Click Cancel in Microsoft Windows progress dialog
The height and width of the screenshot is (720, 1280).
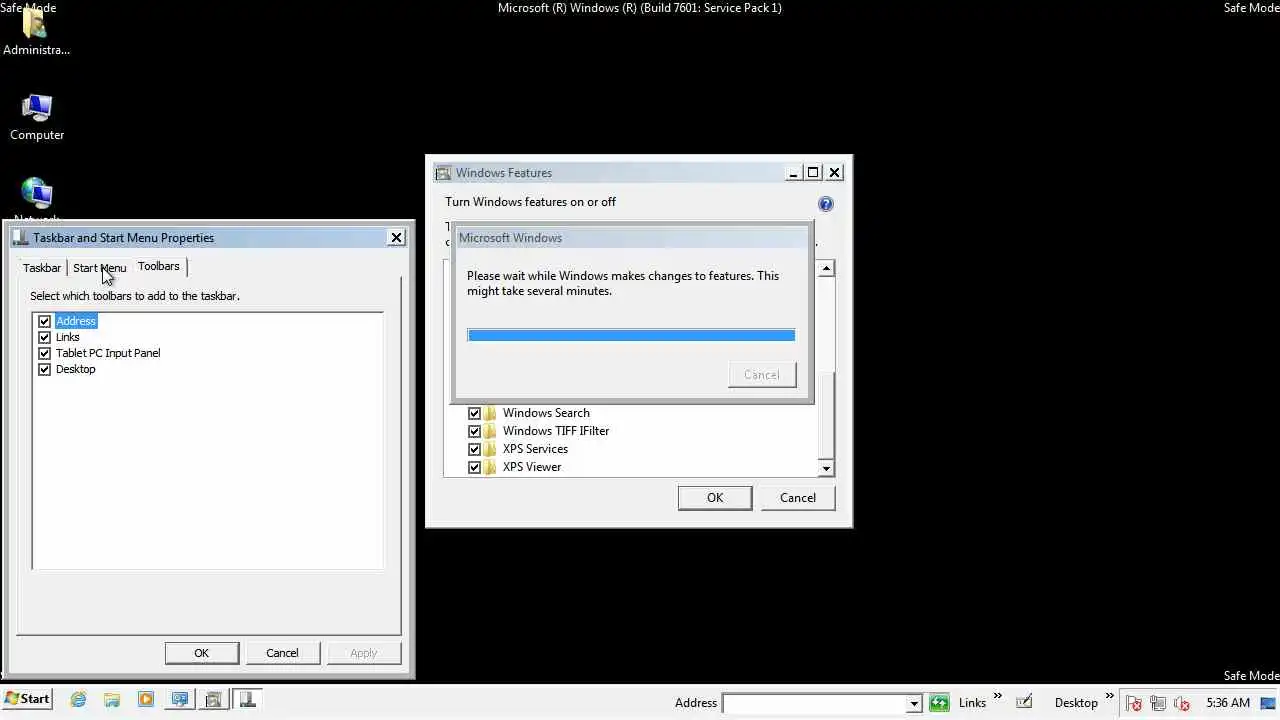tap(762, 375)
